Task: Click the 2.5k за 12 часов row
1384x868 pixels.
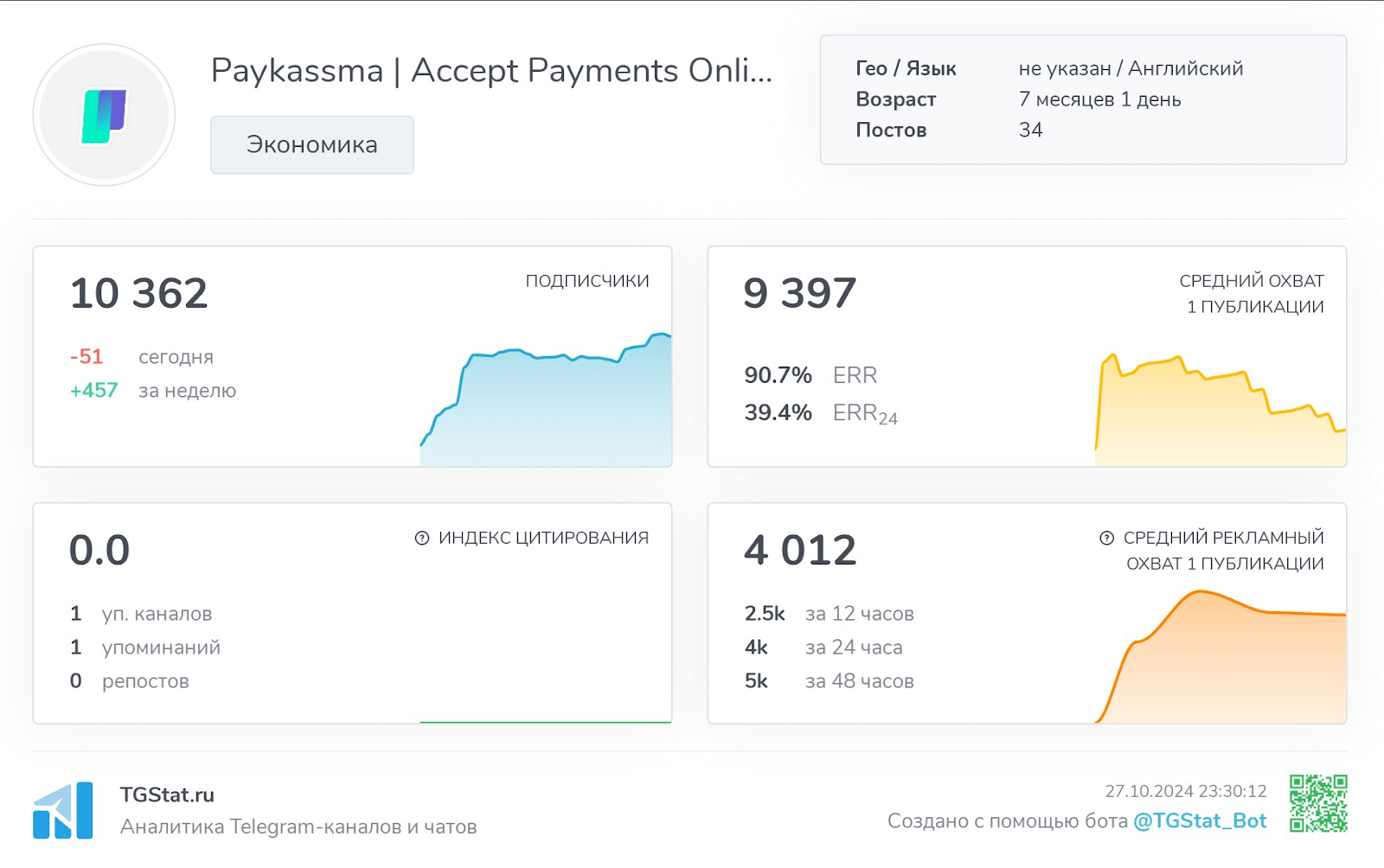Action: (x=830, y=614)
